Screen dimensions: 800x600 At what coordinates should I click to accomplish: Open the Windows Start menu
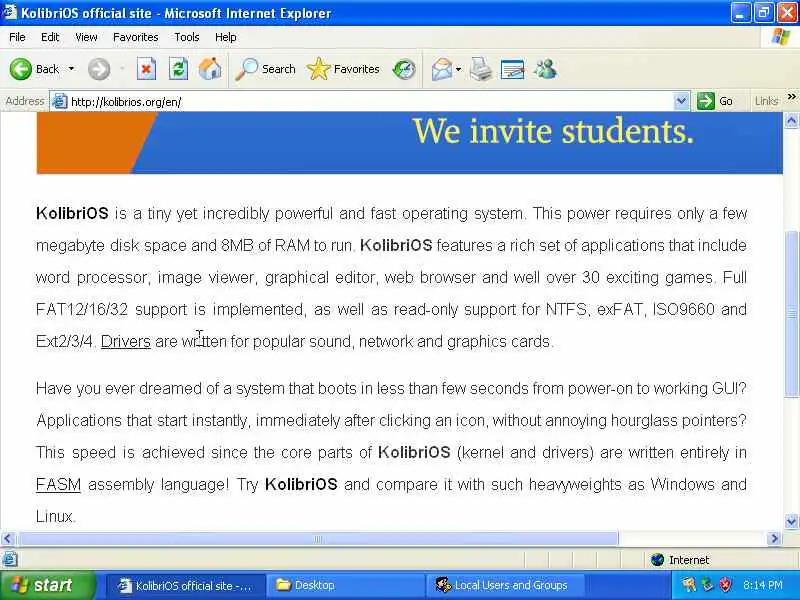point(48,585)
